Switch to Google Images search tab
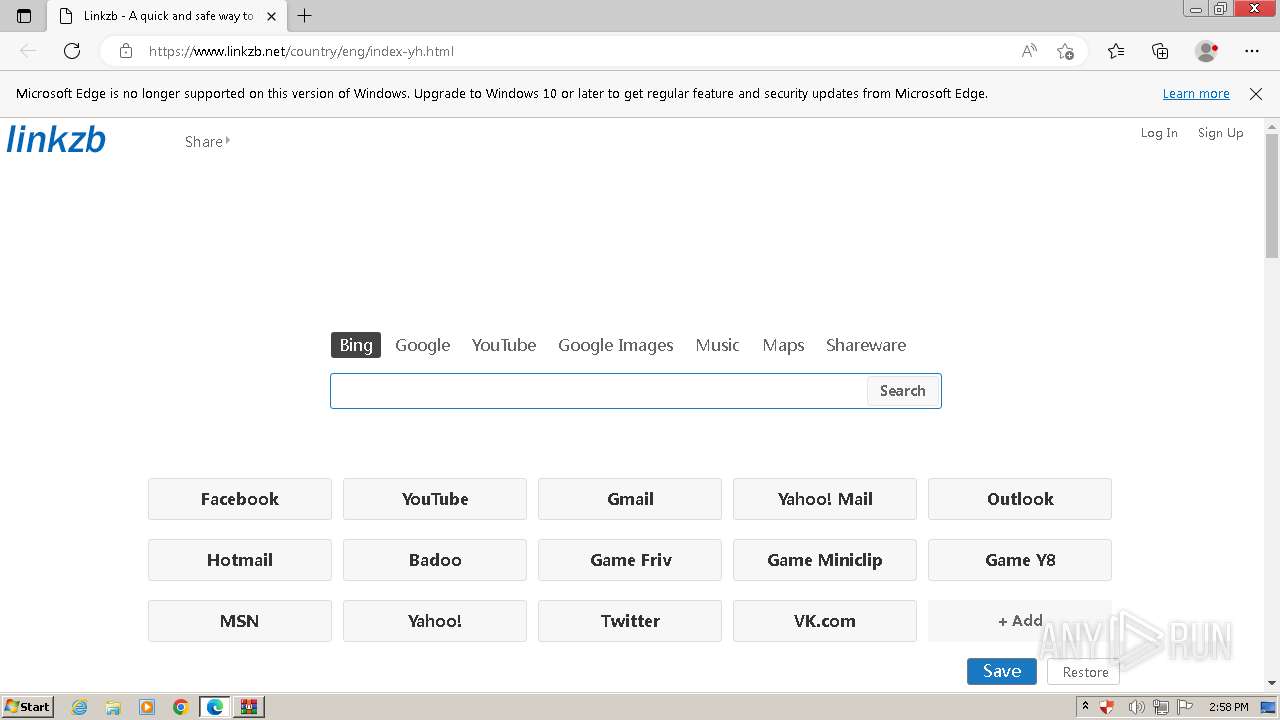 616,345
